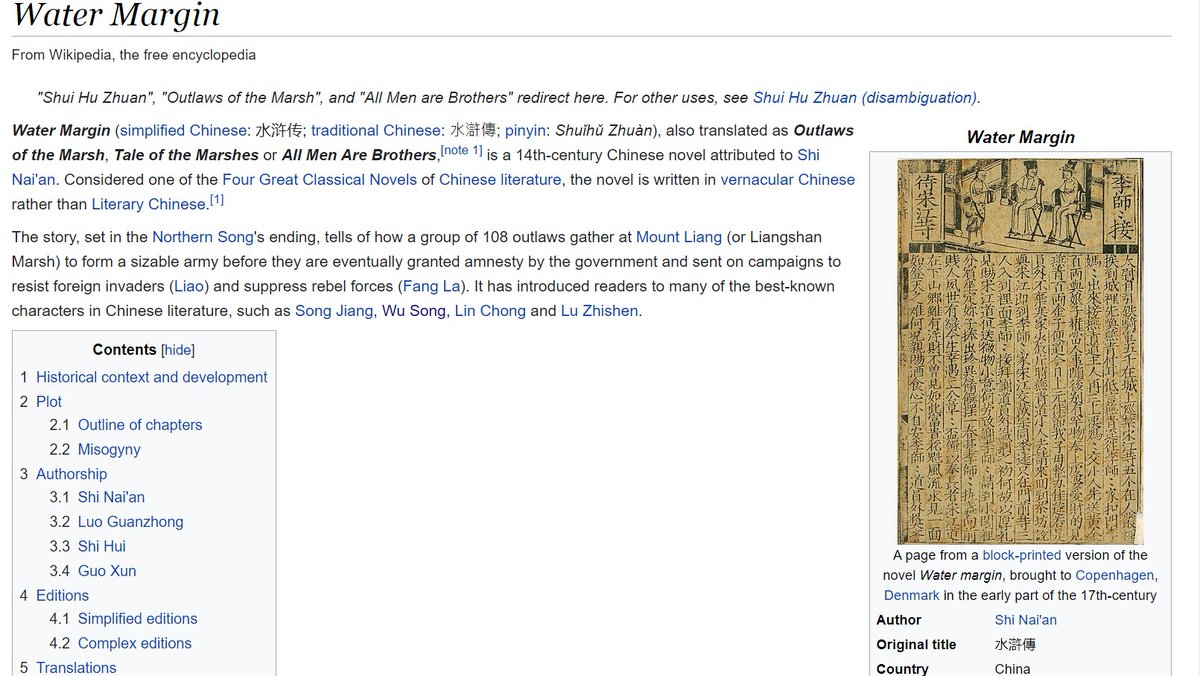This screenshot has height=676, width=1200.
Task: Open the Copenhagen link
Action: 1116,575
